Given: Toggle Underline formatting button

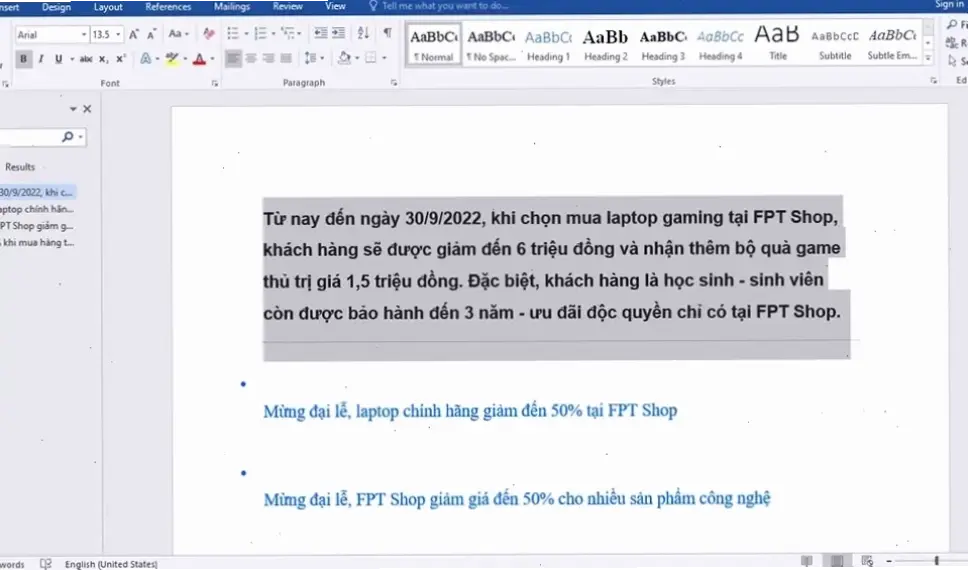Looking at the screenshot, I should (x=59, y=59).
